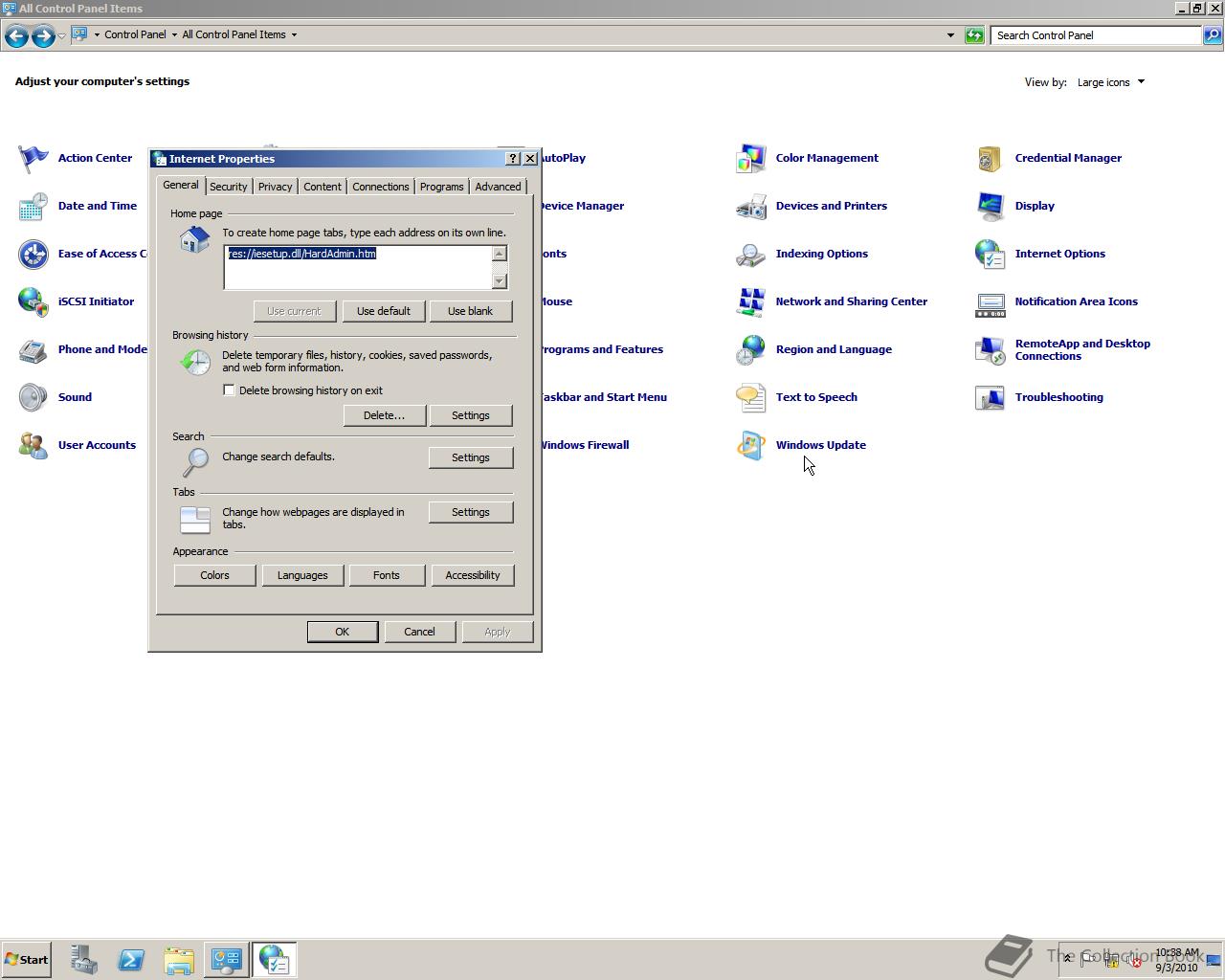The height and width of the screenshot is (980, 1225).
Task: Switch to the Advanced tab
Action: tap(499, 187)
